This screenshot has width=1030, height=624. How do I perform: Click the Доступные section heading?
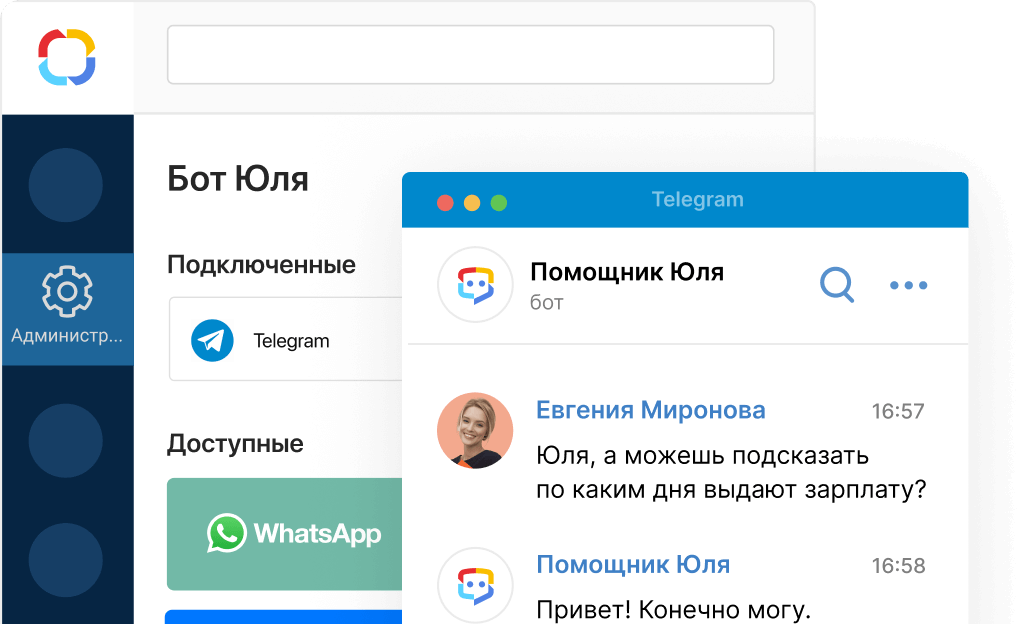[x=235, y=443]
